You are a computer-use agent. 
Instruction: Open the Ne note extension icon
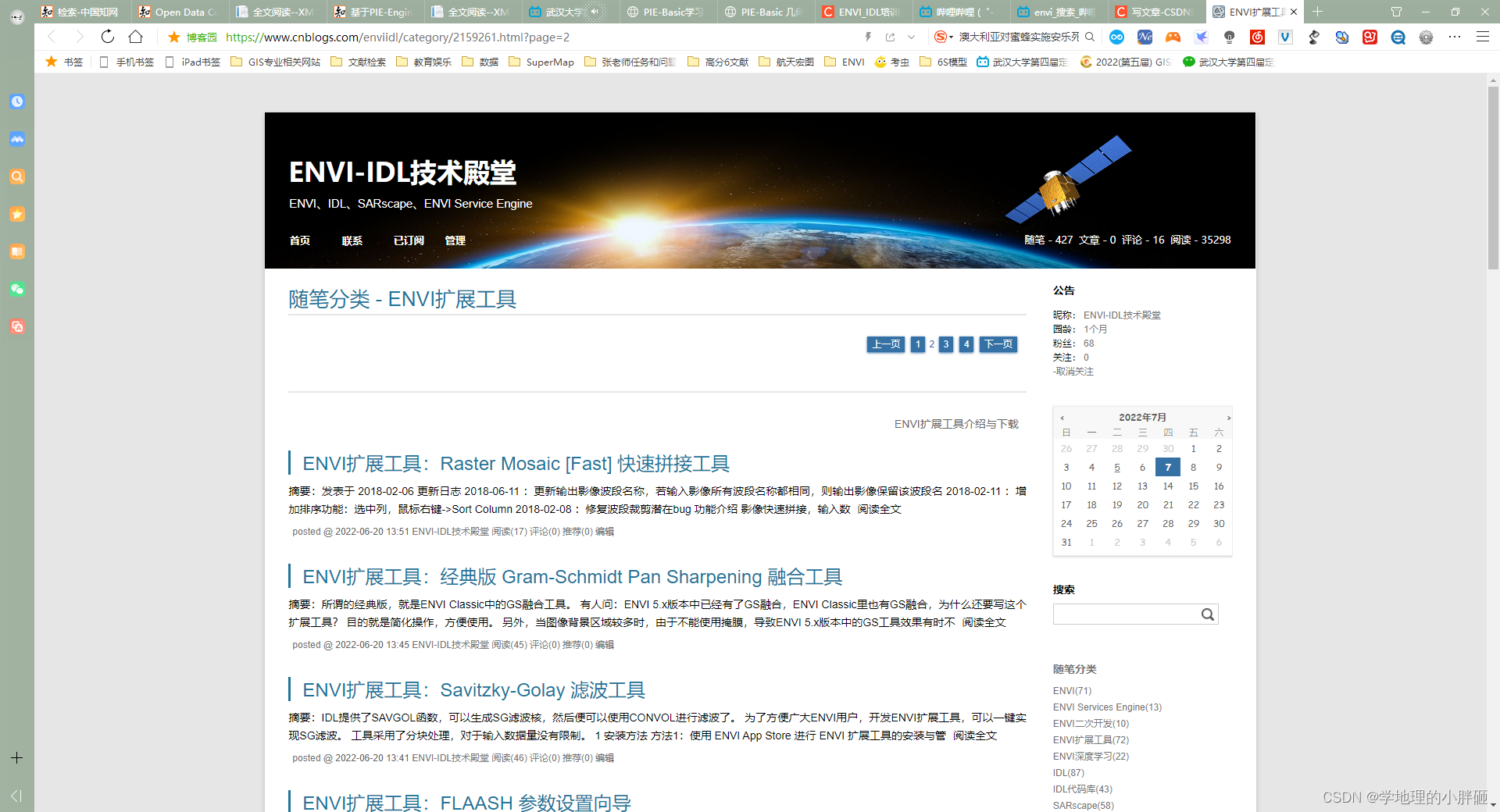[1145, 37]
